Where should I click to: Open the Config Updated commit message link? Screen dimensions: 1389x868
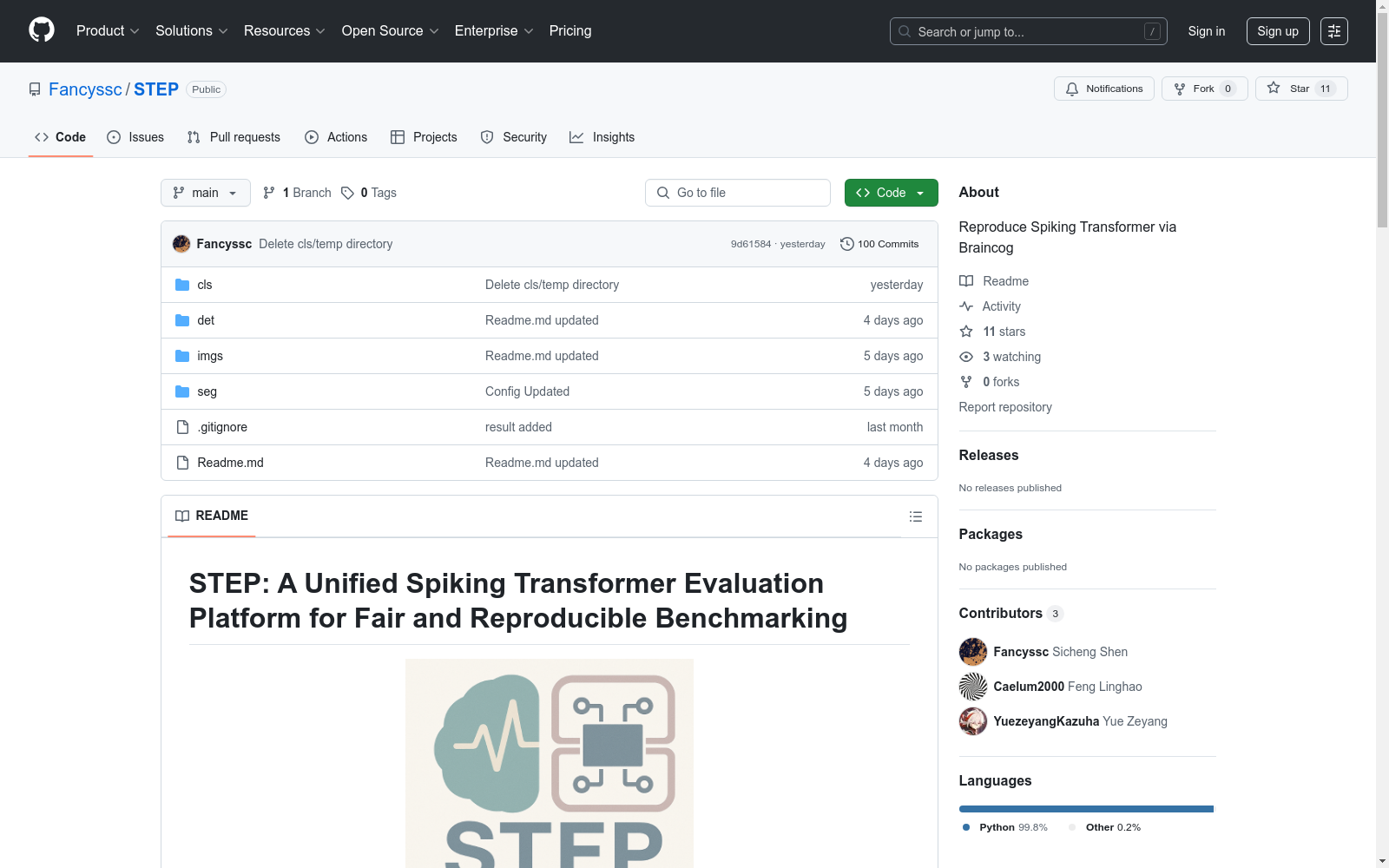coord(527,391)
